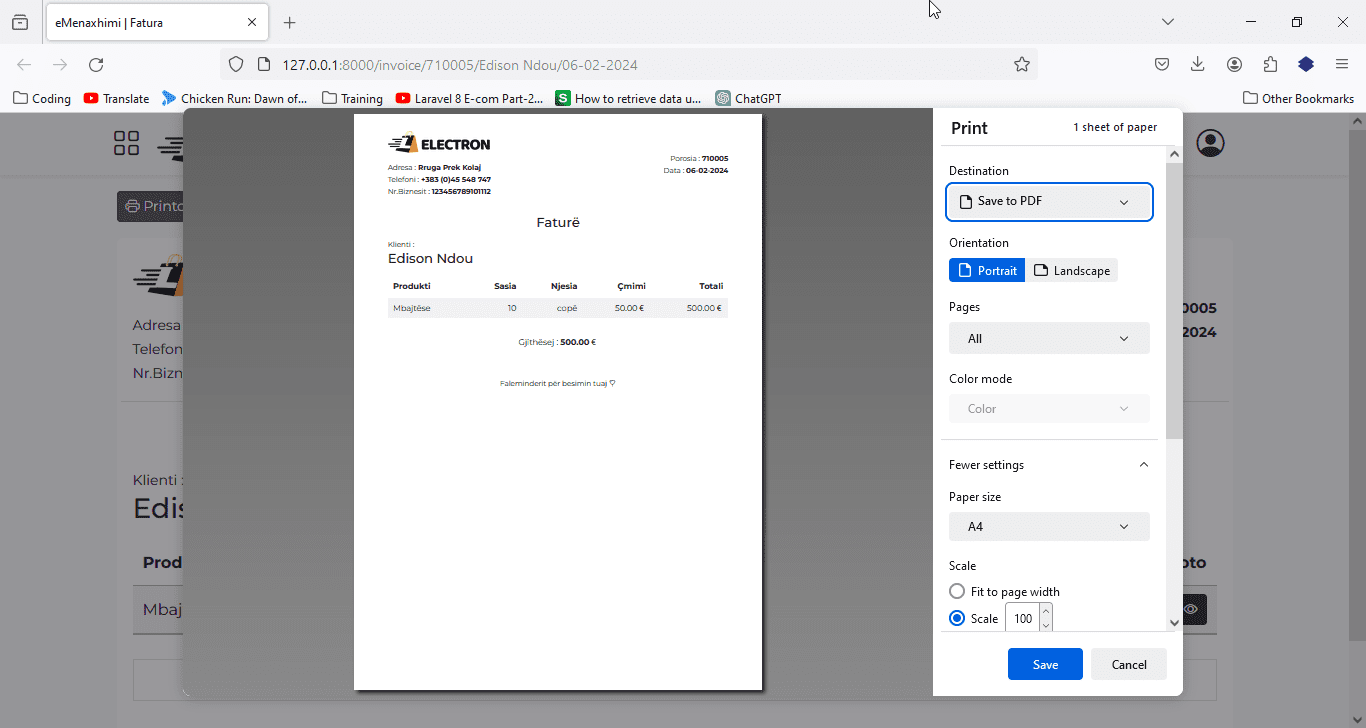The width and height of the screenshot is (1366, 728).
Task: Open the Firefox account icon
Action: pyautogui.click(x=1234, y=65)
